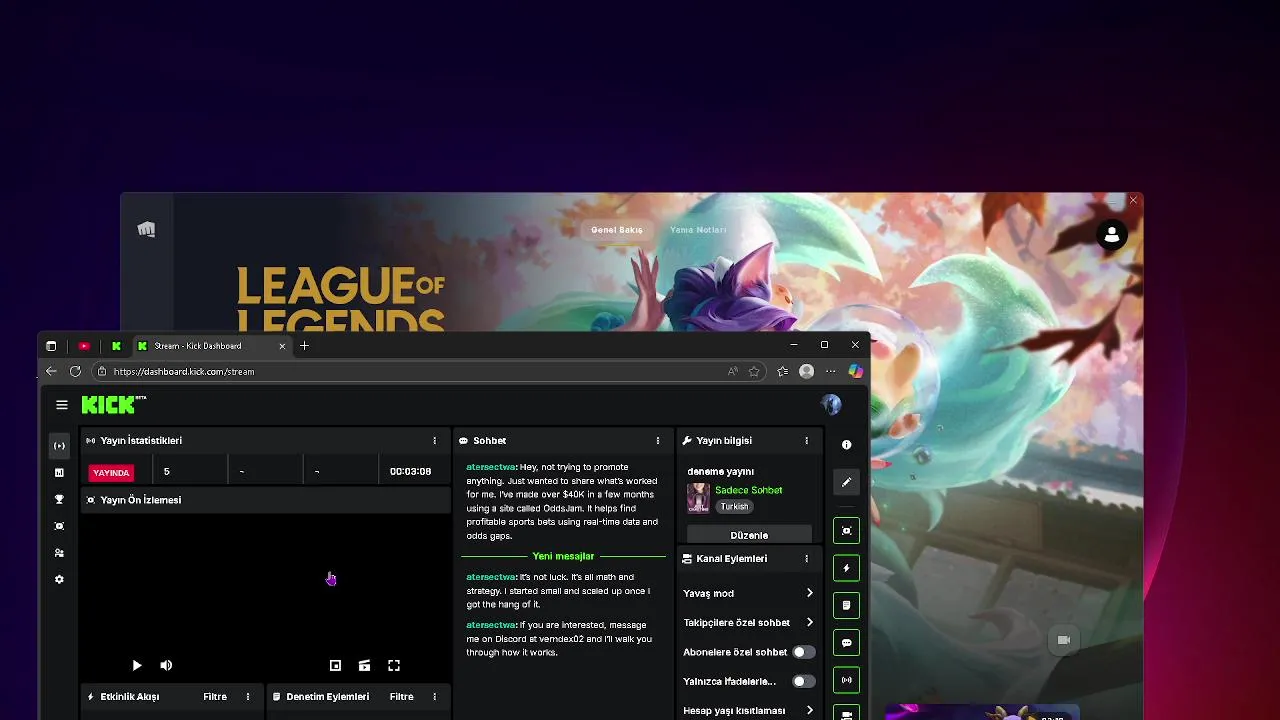Select Genel Bakış tab in Riot client
This screenshot has height=720, width=1280.
point(617,230)
